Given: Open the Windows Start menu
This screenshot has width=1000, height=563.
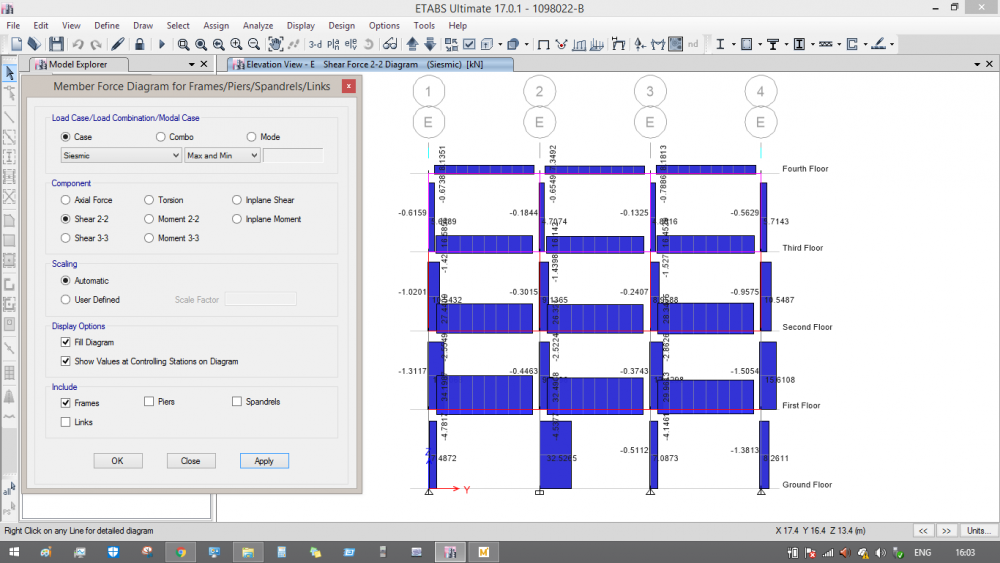Looking at the screenshot, I should point(13,552).
